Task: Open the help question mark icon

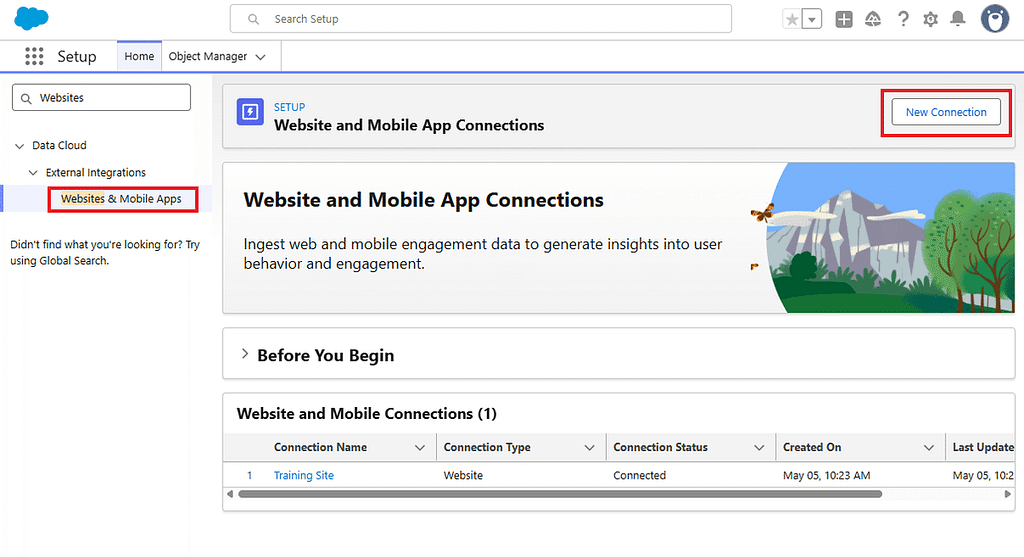Action: coord(903,19)
